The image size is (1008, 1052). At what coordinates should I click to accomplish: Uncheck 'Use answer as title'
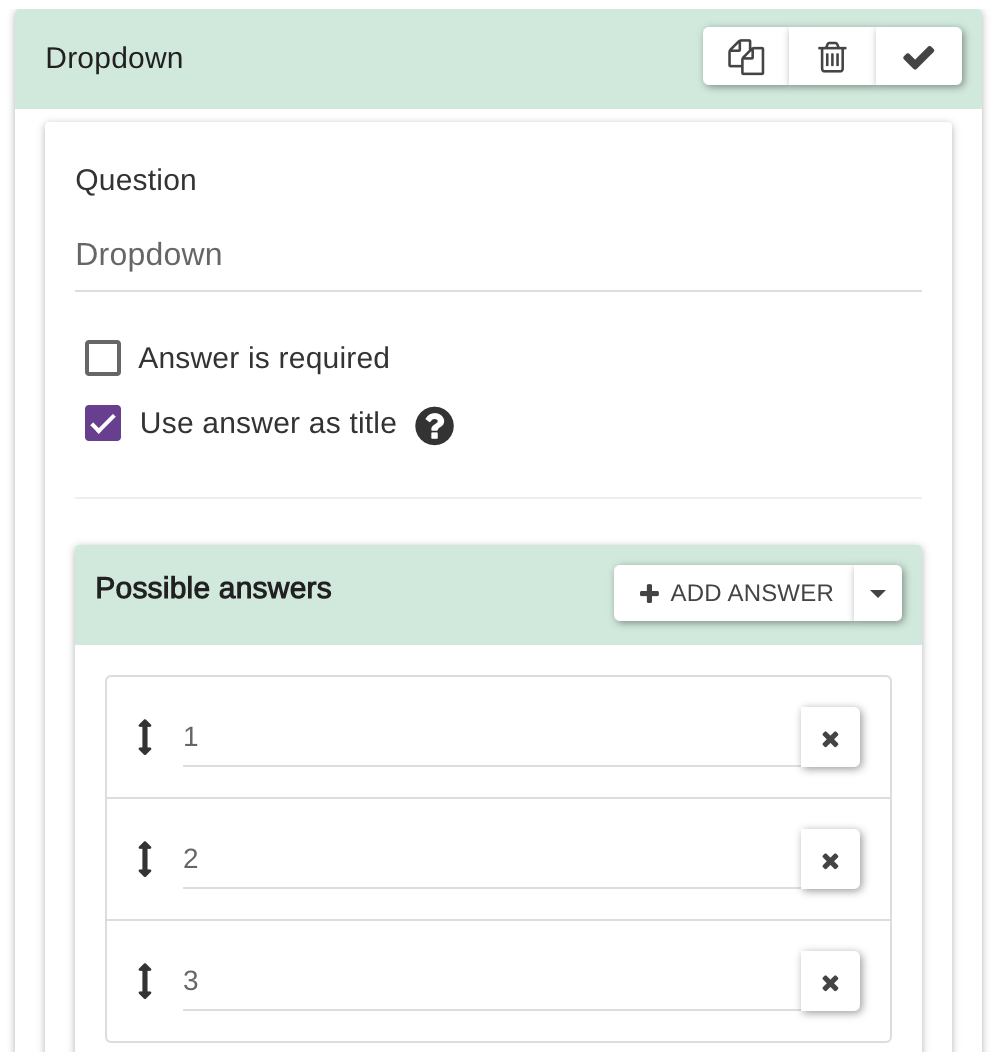coord(103,423)
